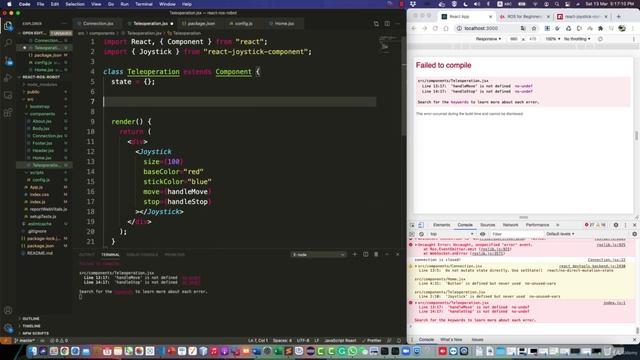Click JavaScript React language mode in status bar
The image size is (640, 360).
pyautogui.click(x=340, y=340)
